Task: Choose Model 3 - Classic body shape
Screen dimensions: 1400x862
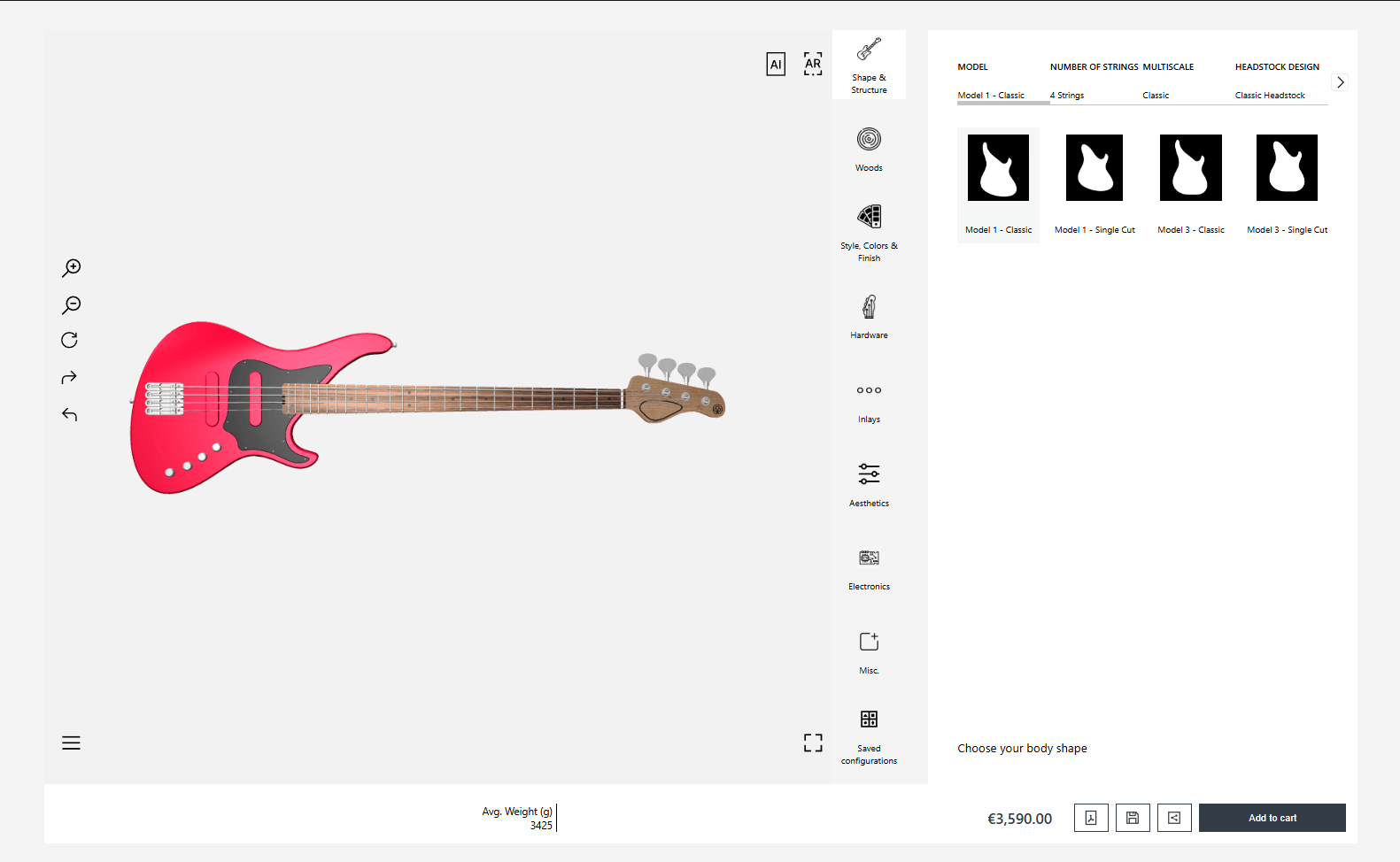Action: click(x=1191, y=183)
